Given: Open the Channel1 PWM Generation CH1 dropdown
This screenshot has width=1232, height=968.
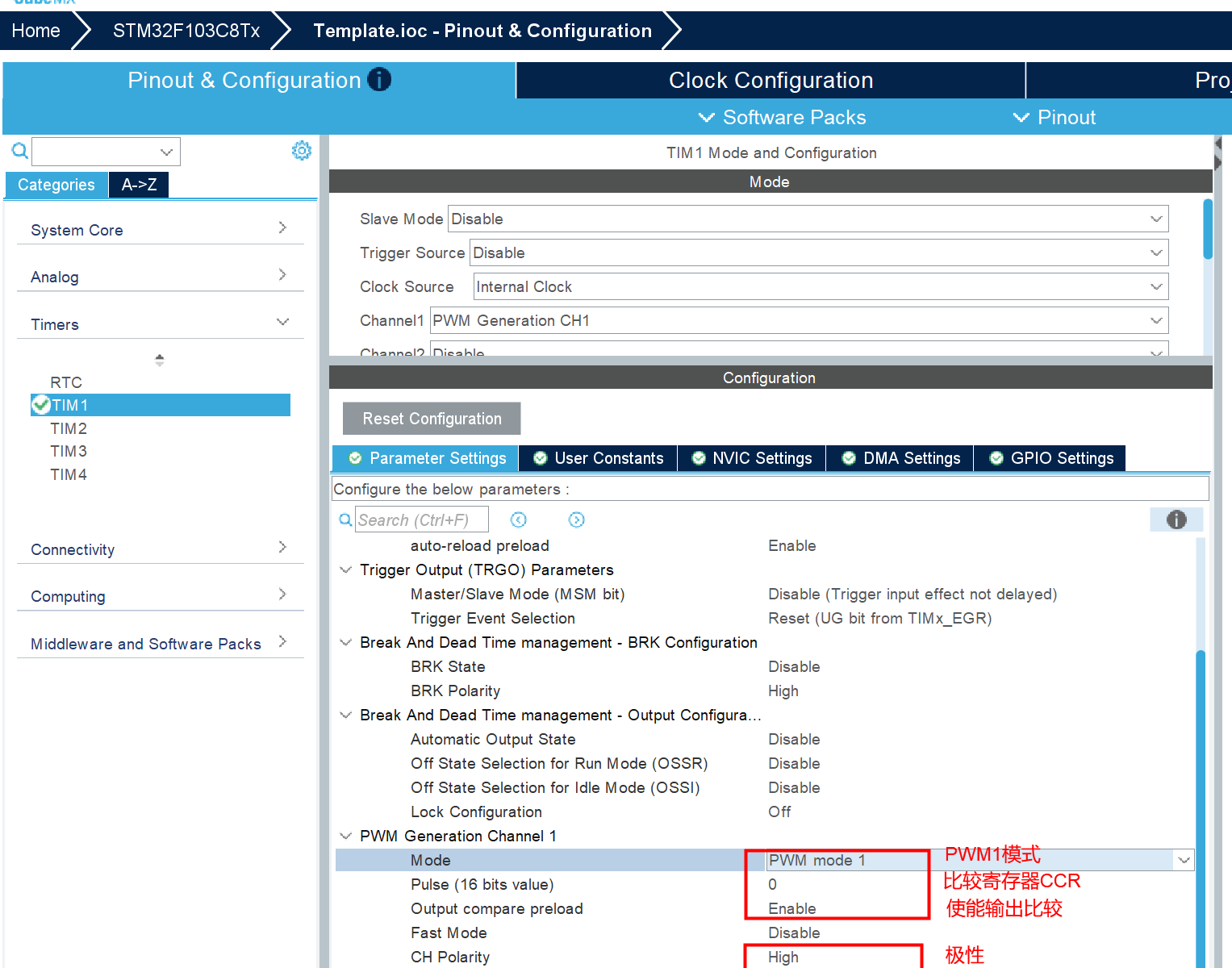Looking at the screenshot, I should [x=799, y=320].
